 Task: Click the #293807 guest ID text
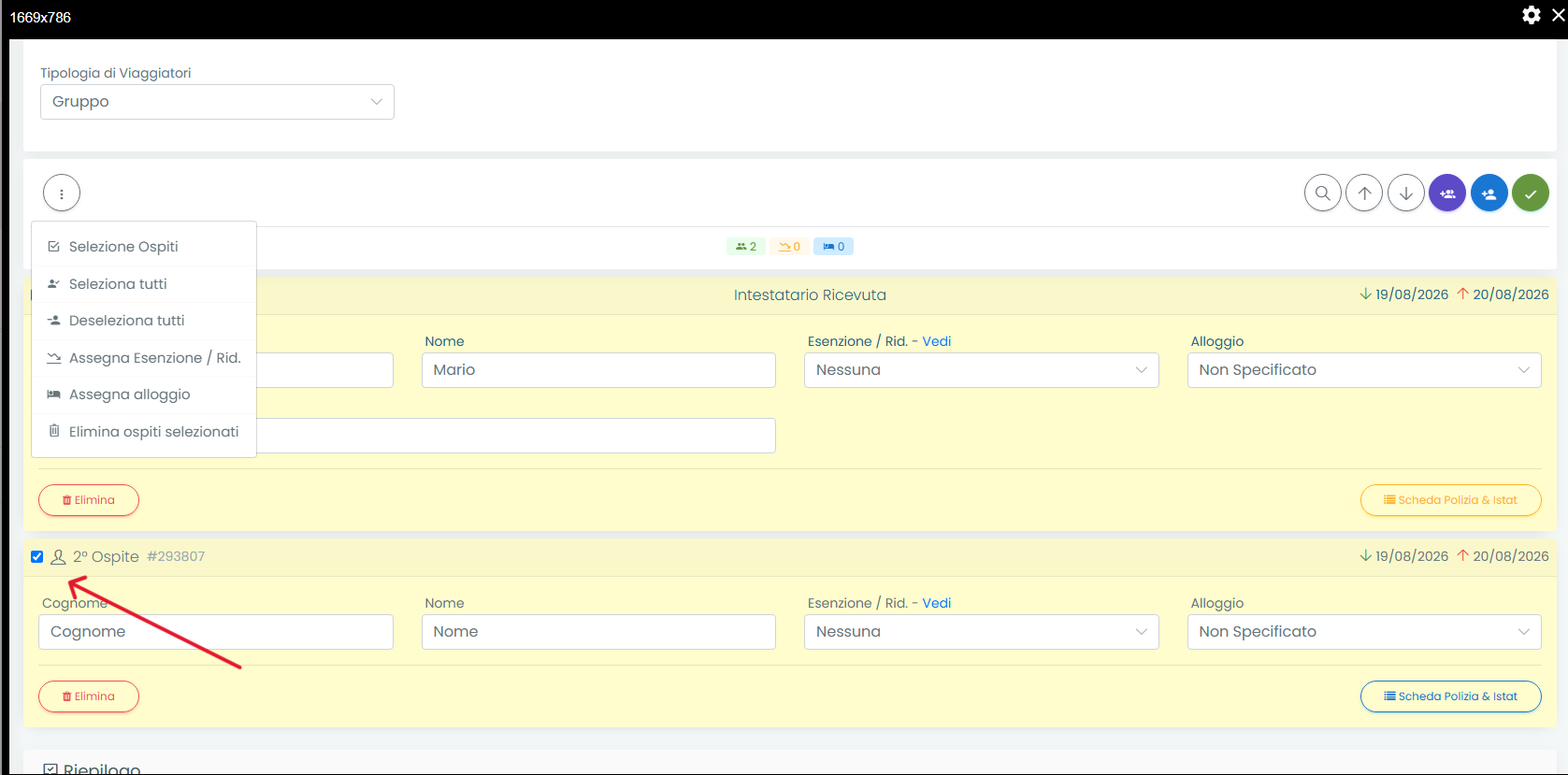(176, 556)
